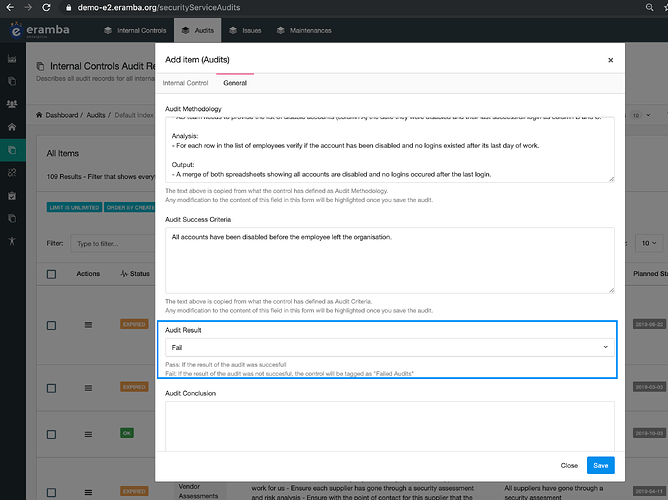
Task: Click the Actions column header
Action: pos(88,274)
